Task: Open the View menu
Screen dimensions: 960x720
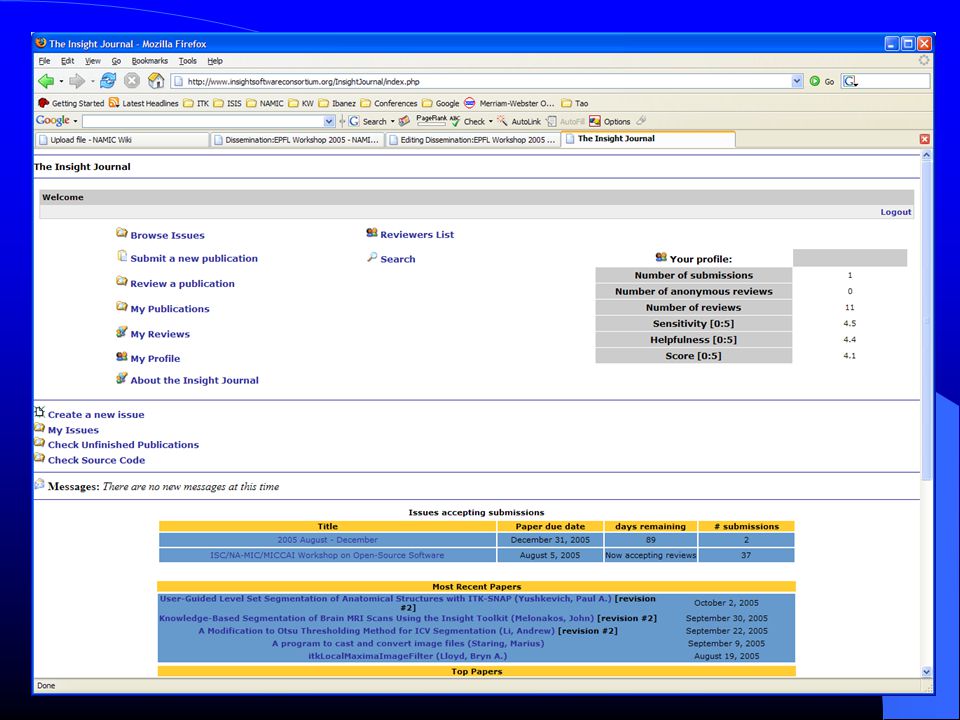Action: (93, 61)
